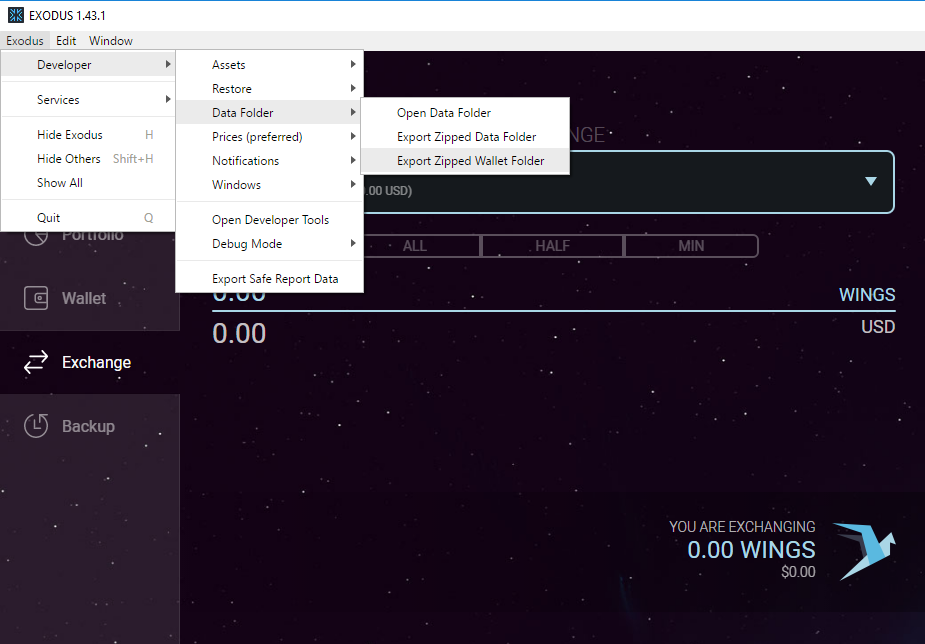The image size is (925, 644).
Task: Click the $0.00 value under WINGS
Action: pos(798,571)
